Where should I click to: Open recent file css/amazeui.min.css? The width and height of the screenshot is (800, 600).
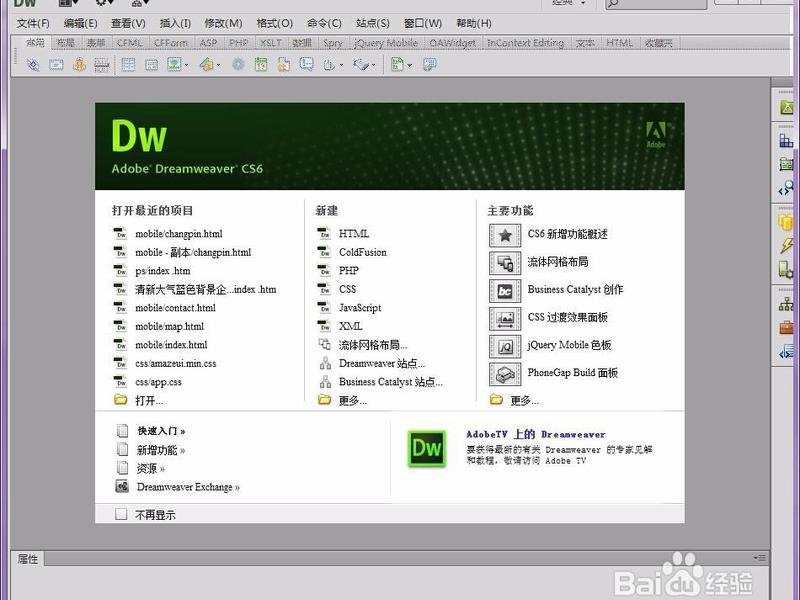[176, 363]
